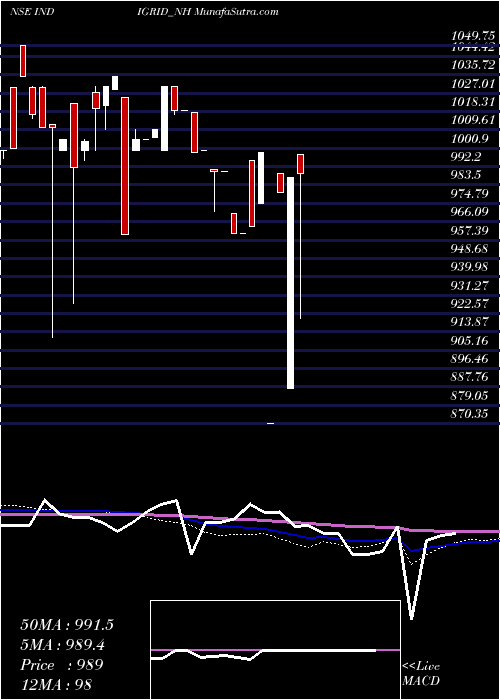Click the 5MA : 989.4 readout
This screenshot has width=500, height=700.
63,645
